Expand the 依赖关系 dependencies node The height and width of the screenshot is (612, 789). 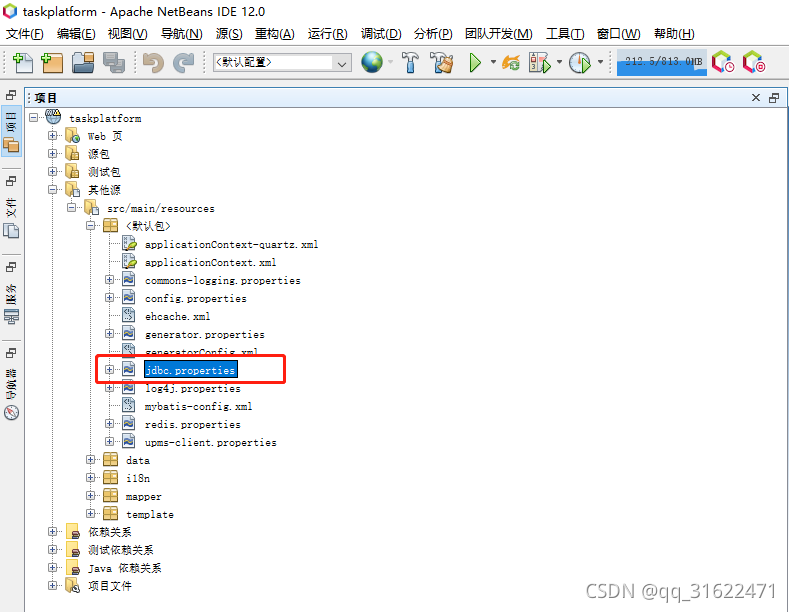coord(52,531)
